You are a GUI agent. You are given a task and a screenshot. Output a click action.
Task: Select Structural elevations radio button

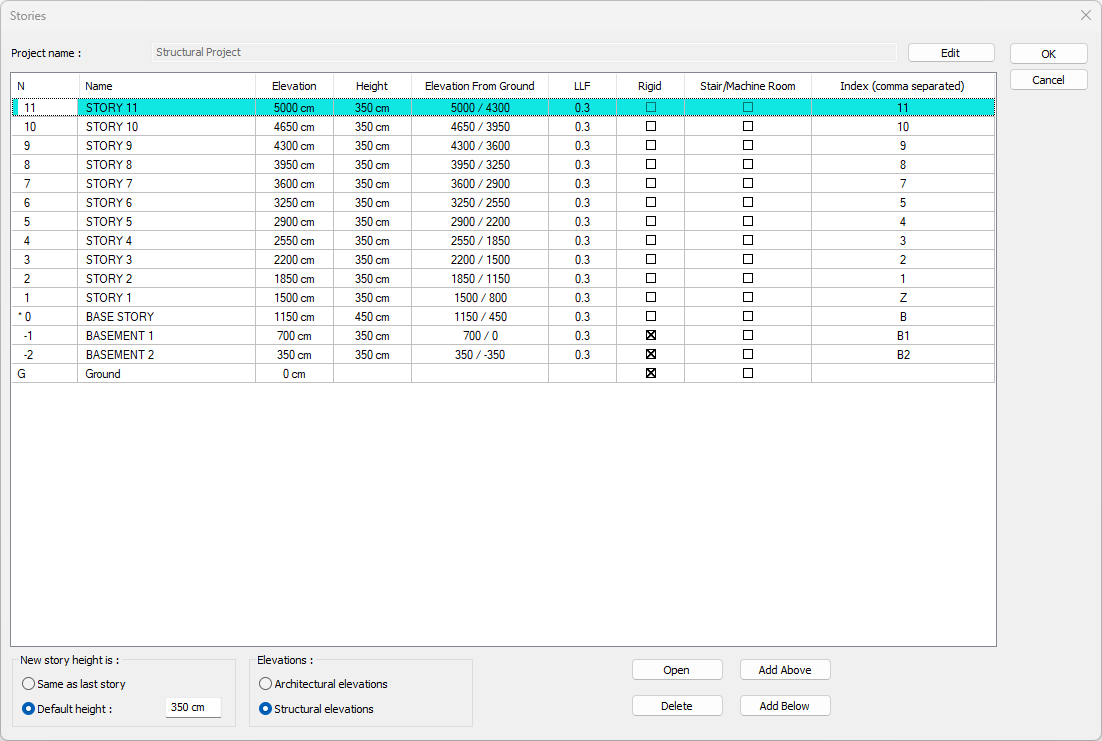(x=266, y=709)
